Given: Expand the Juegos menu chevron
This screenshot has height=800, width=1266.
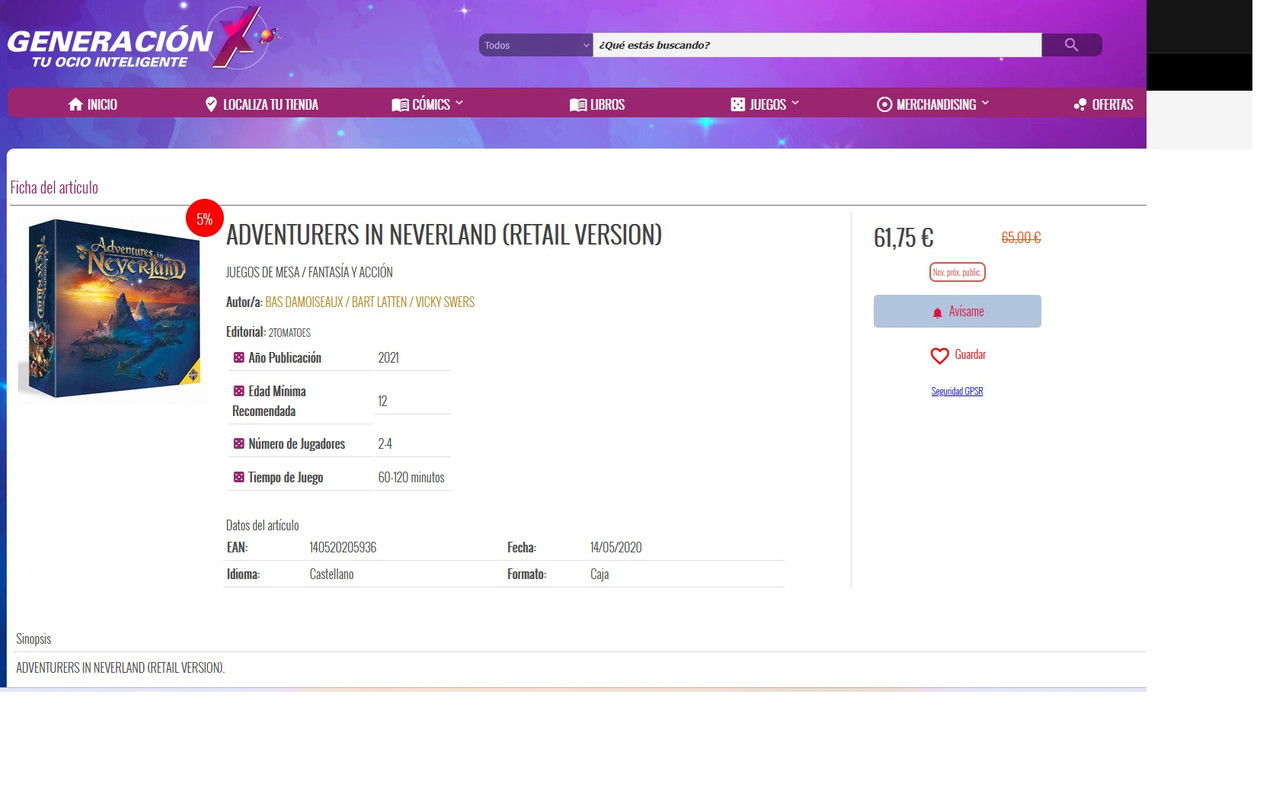Looking at the screenshot, I should point(795,103).
